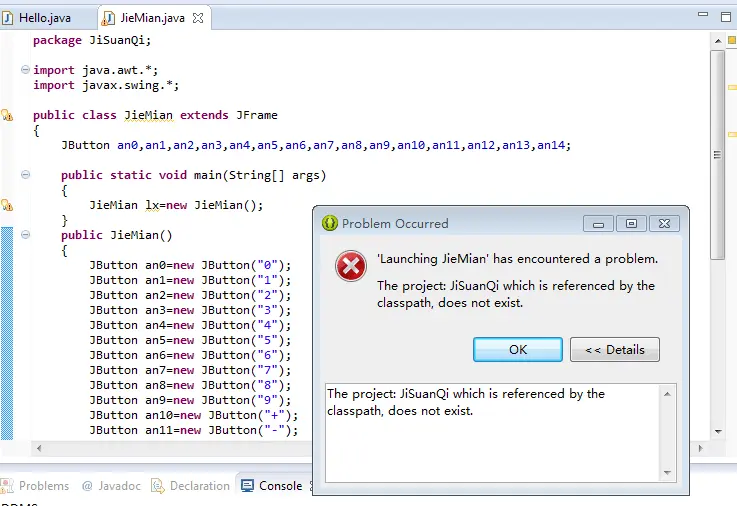Click the editor horizontal scrollbar right arrow
The height and width of the screenshot is (506, 737).
coord(700,448)
